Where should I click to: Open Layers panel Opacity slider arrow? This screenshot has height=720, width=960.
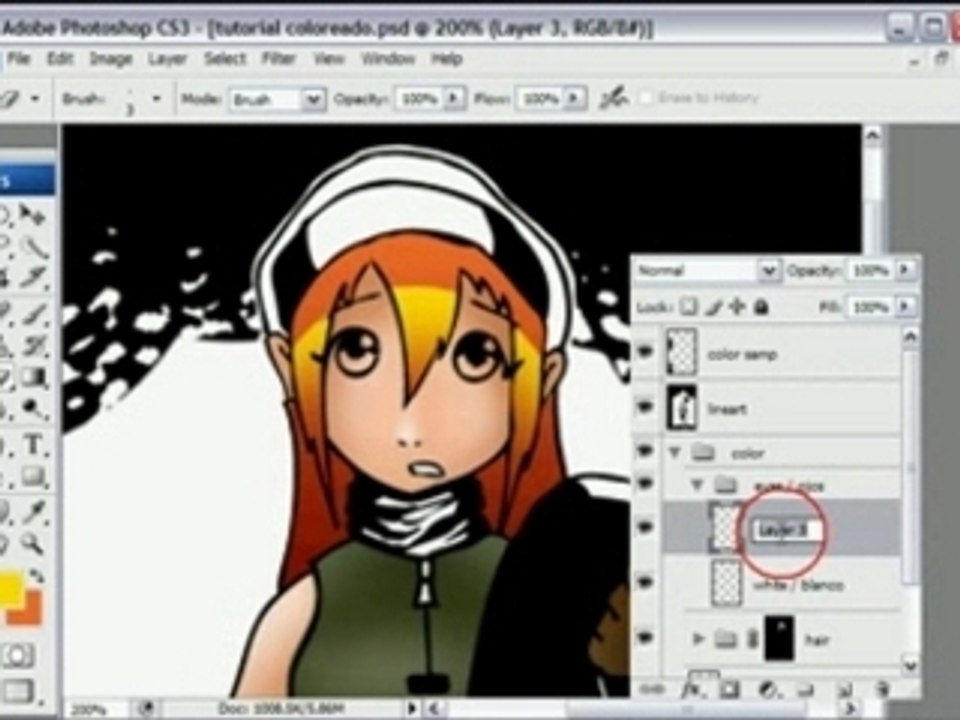pyautogui.click(x=906, y=270)
